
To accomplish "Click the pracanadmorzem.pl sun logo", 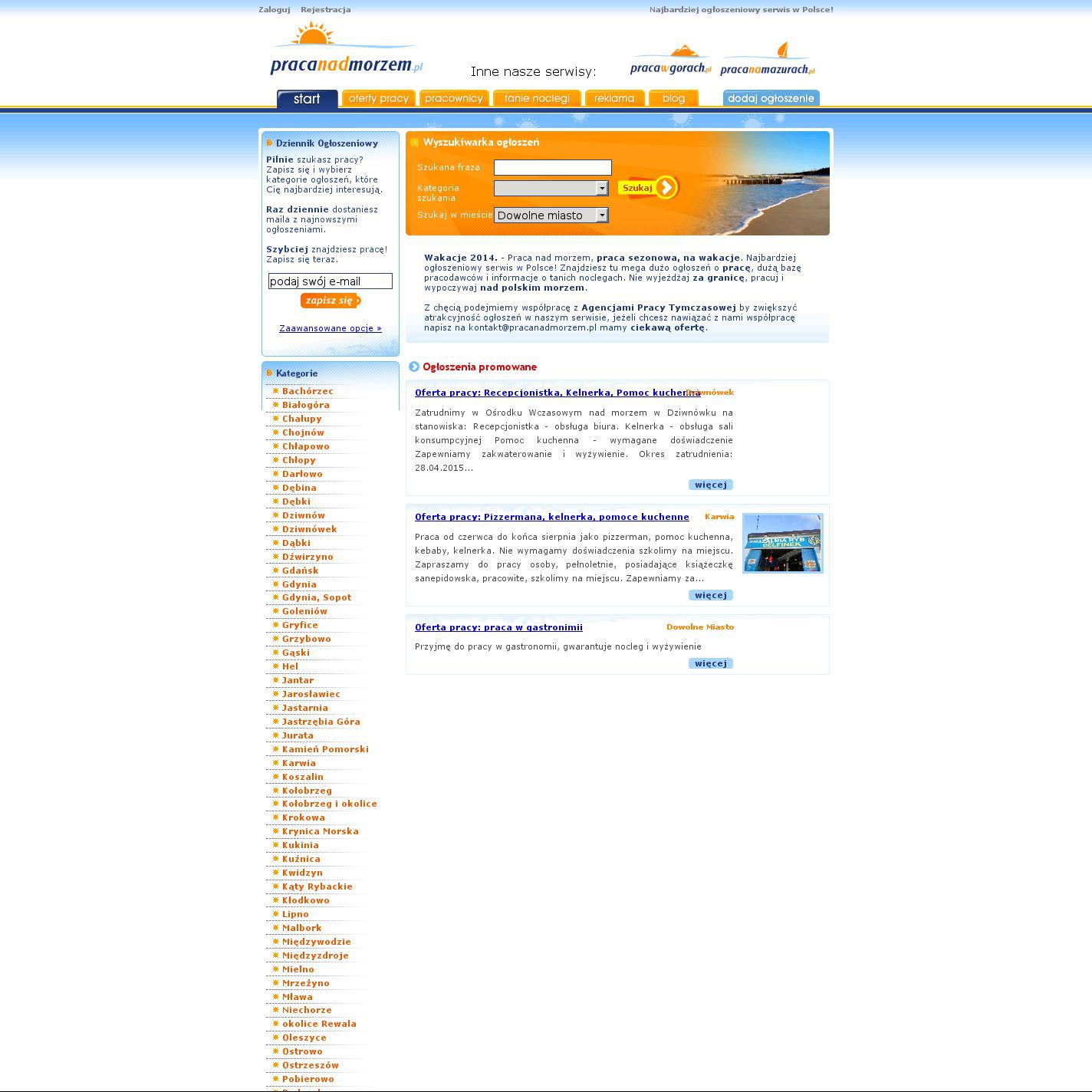I will [346, 51].
